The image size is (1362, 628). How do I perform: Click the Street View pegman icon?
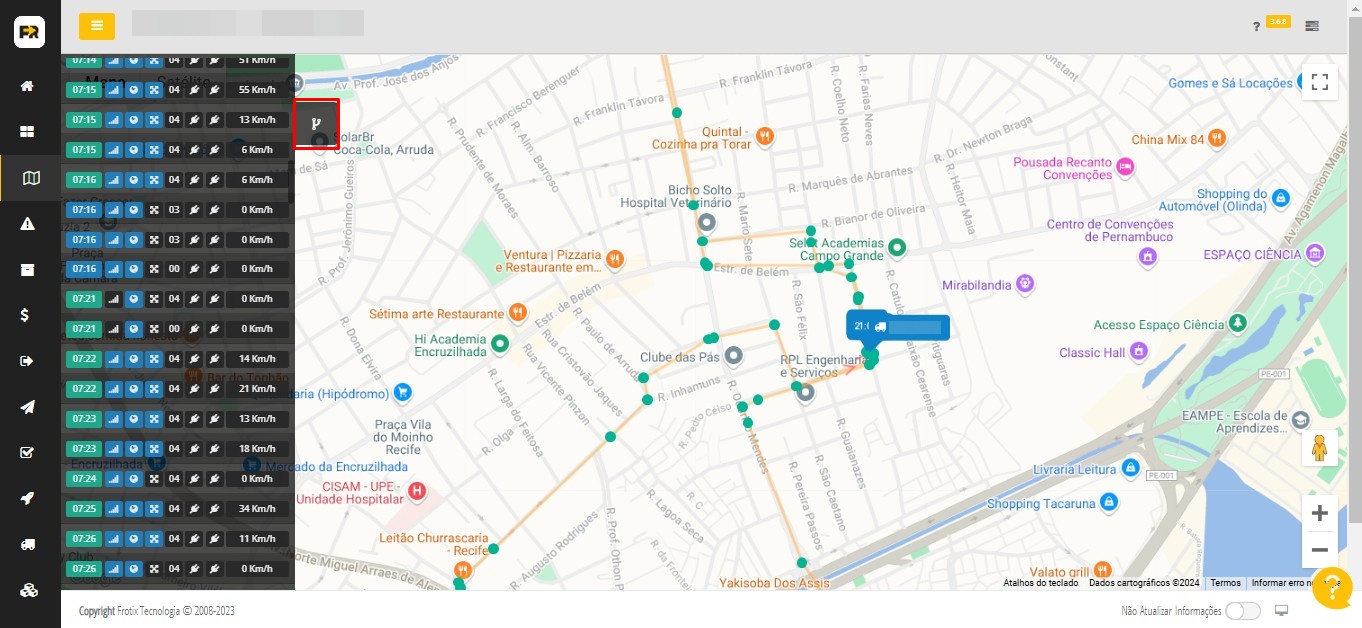click(1319, 448)
